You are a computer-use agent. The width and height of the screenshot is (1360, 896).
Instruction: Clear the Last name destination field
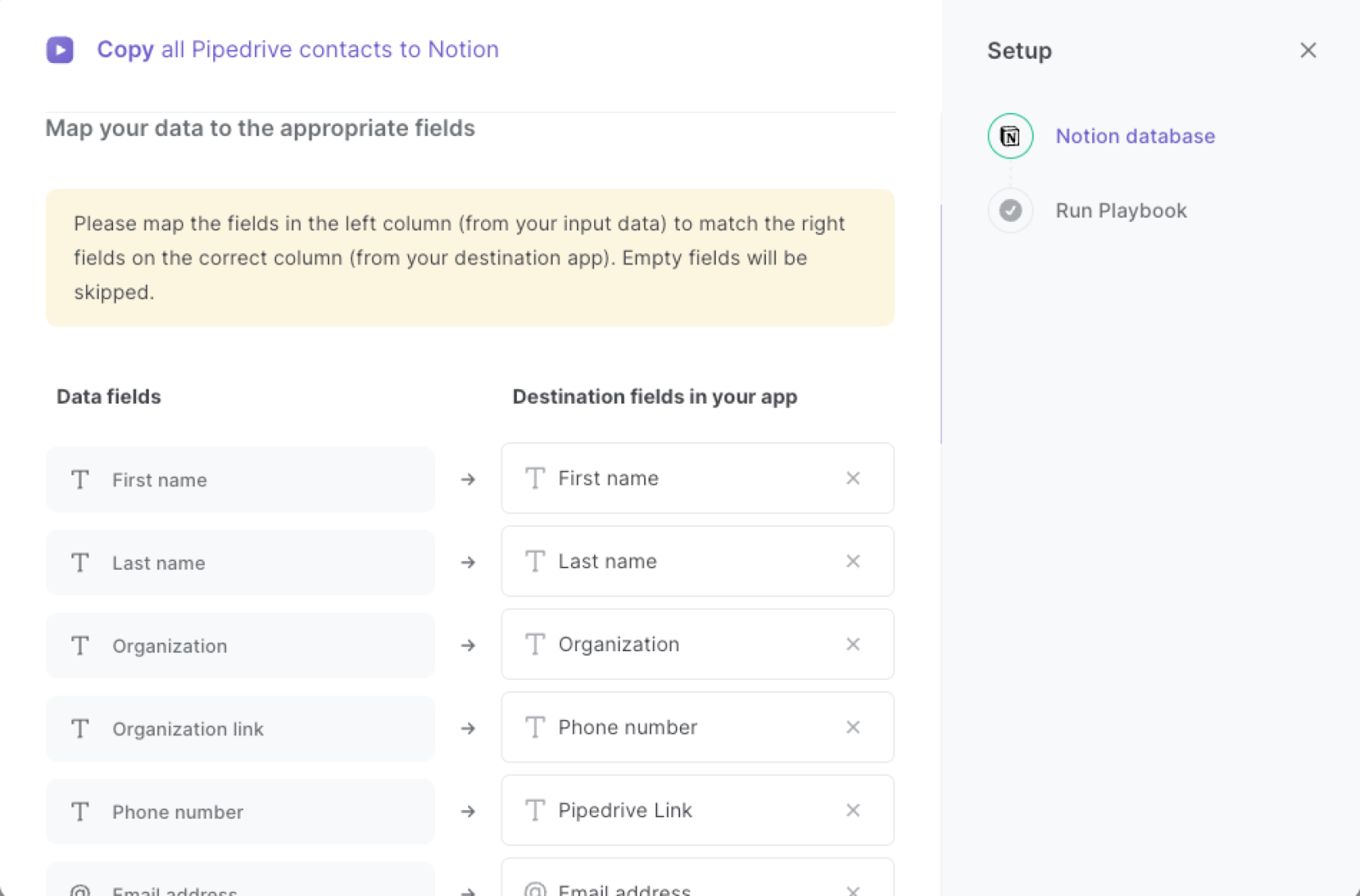853,561
